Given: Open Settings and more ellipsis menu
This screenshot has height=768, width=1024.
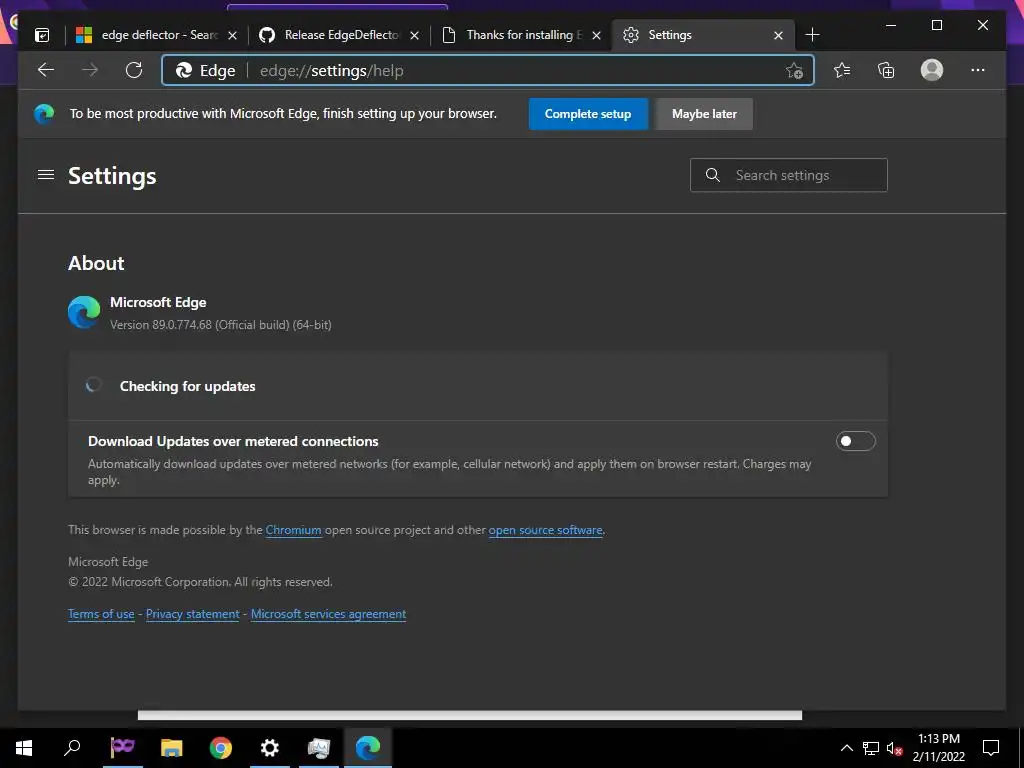Looking at the screenshot, I should pos(978,70).
